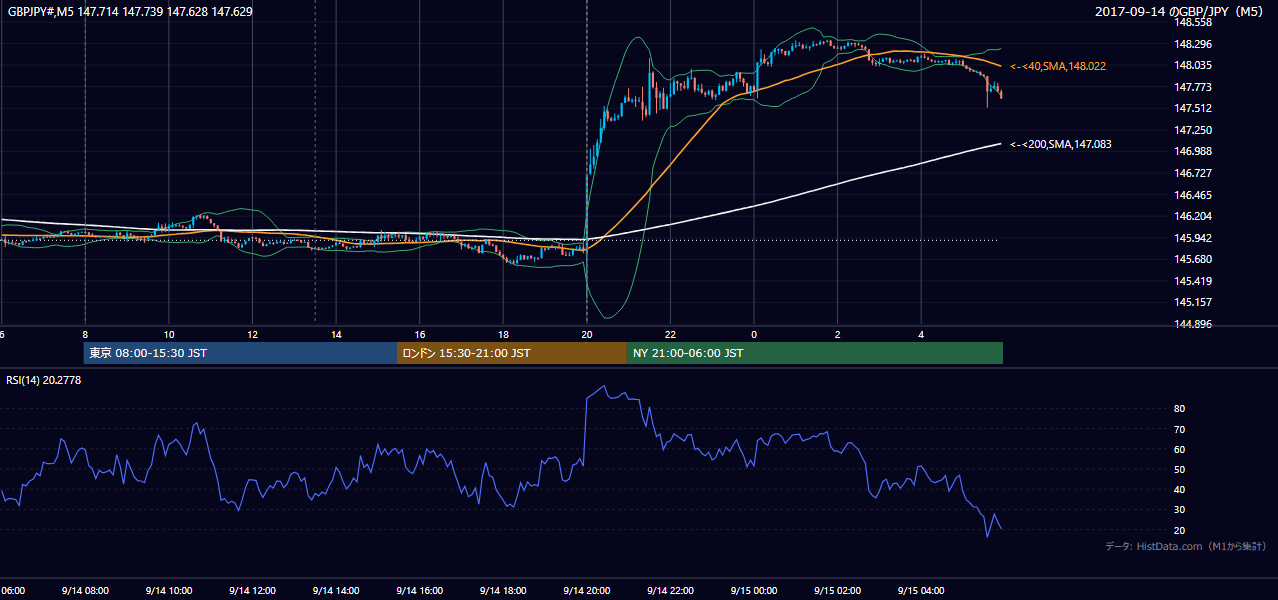Click the HistData.com data source note
Viewport: 1278px width, 600px height.
point(1186,546)
